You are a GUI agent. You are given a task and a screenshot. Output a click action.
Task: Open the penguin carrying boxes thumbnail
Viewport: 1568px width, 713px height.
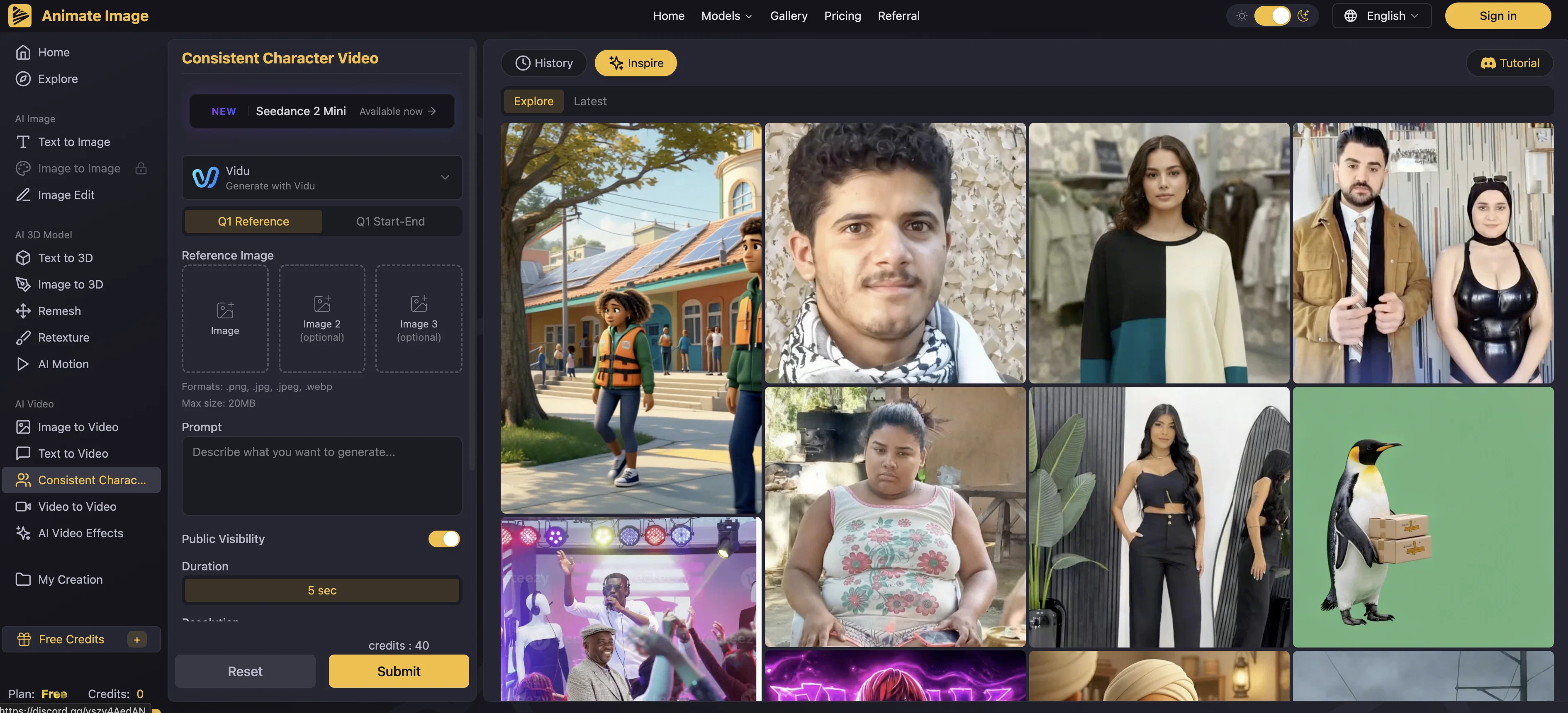1423,517
